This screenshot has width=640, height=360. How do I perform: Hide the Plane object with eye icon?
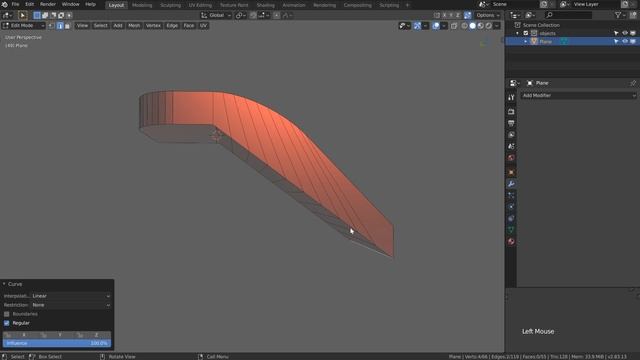point(625,42)
